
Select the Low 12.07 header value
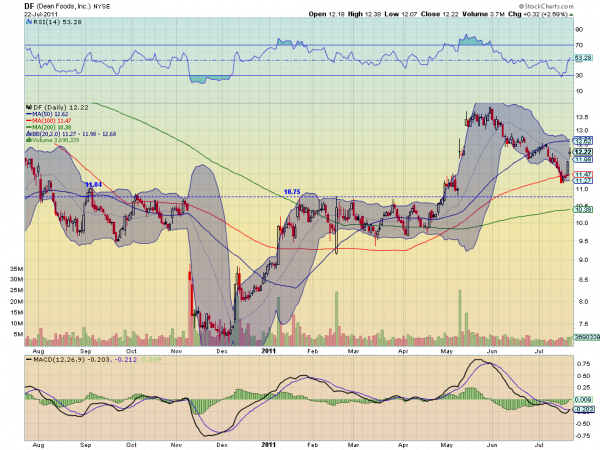click(401, 14)
